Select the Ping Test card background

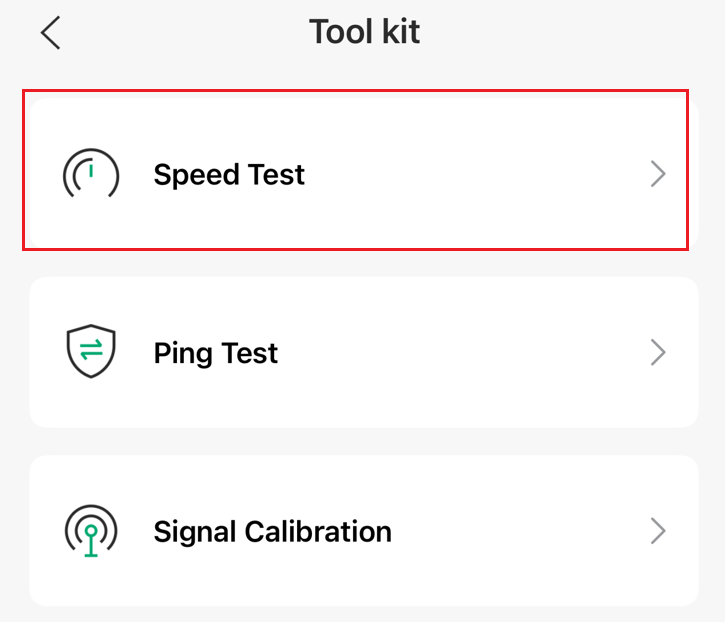click(480, 395)
